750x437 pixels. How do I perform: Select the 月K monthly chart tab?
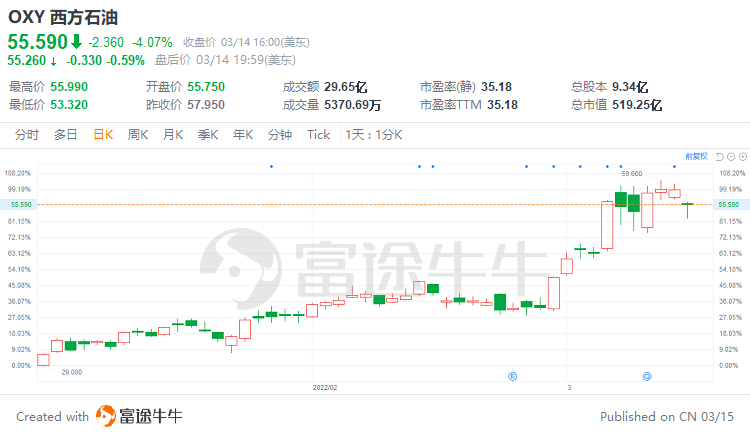[173, 135]
